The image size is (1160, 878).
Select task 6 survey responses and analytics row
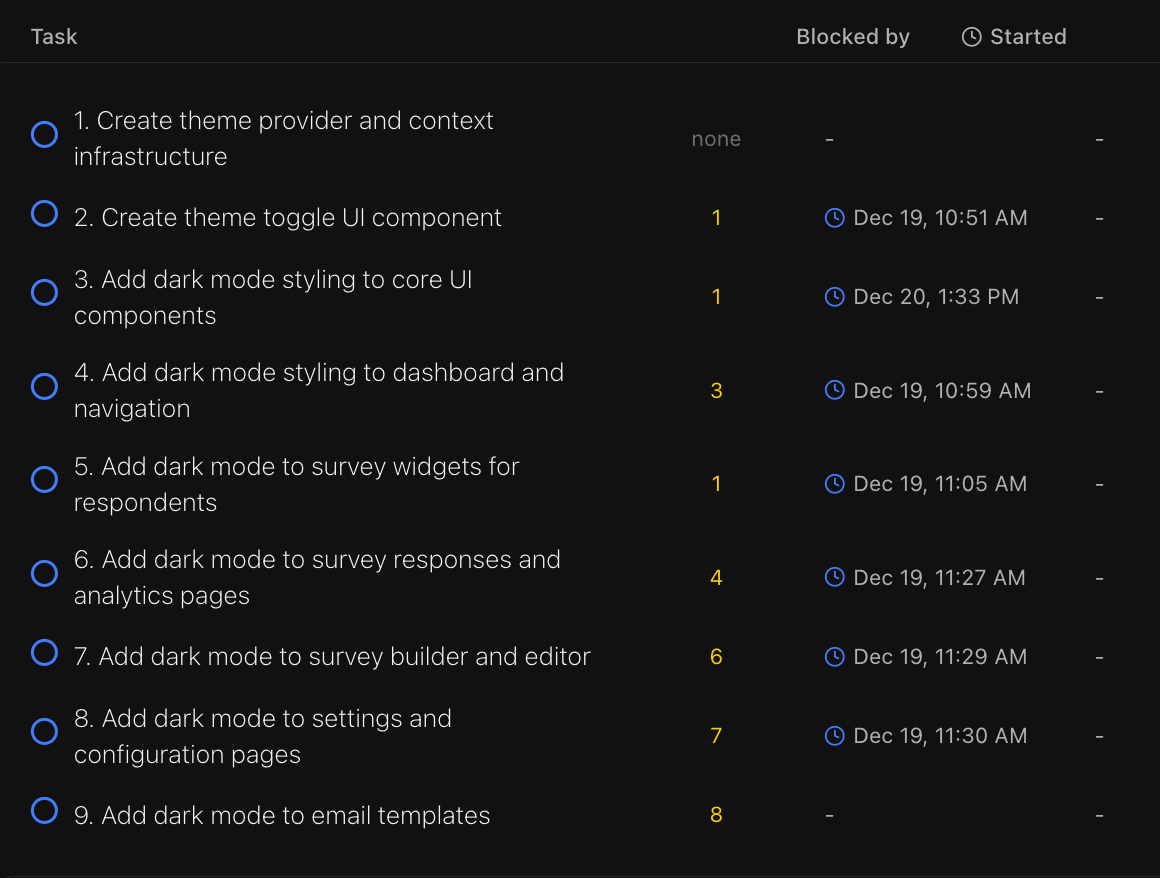317,577
